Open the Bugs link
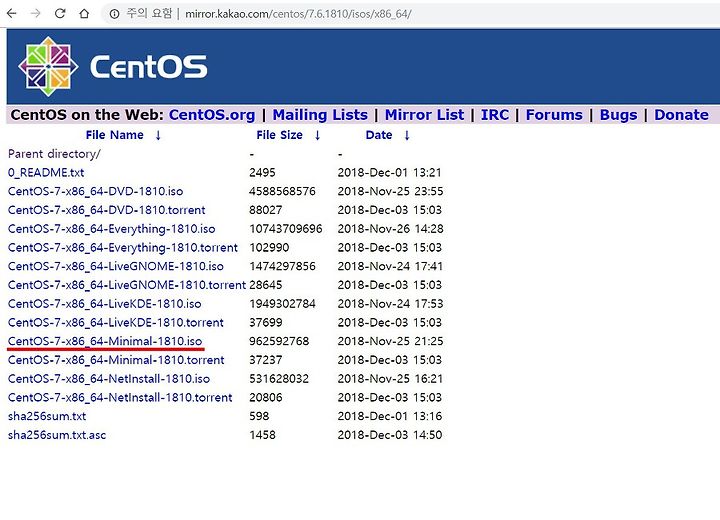 coord(618,115)
